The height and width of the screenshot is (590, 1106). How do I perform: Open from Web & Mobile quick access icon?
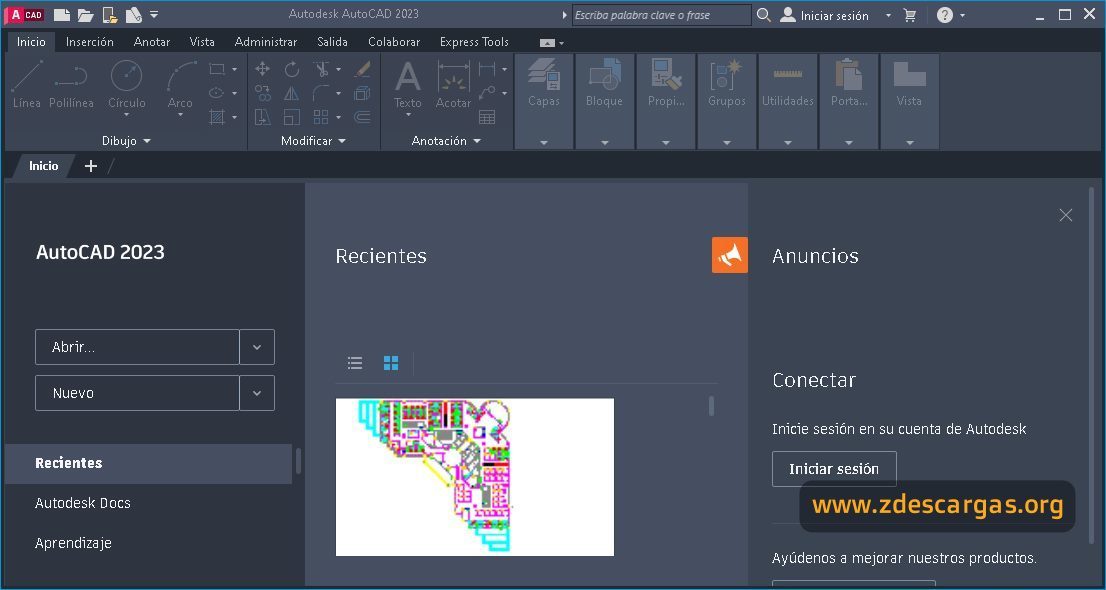[x=109, y=15]
